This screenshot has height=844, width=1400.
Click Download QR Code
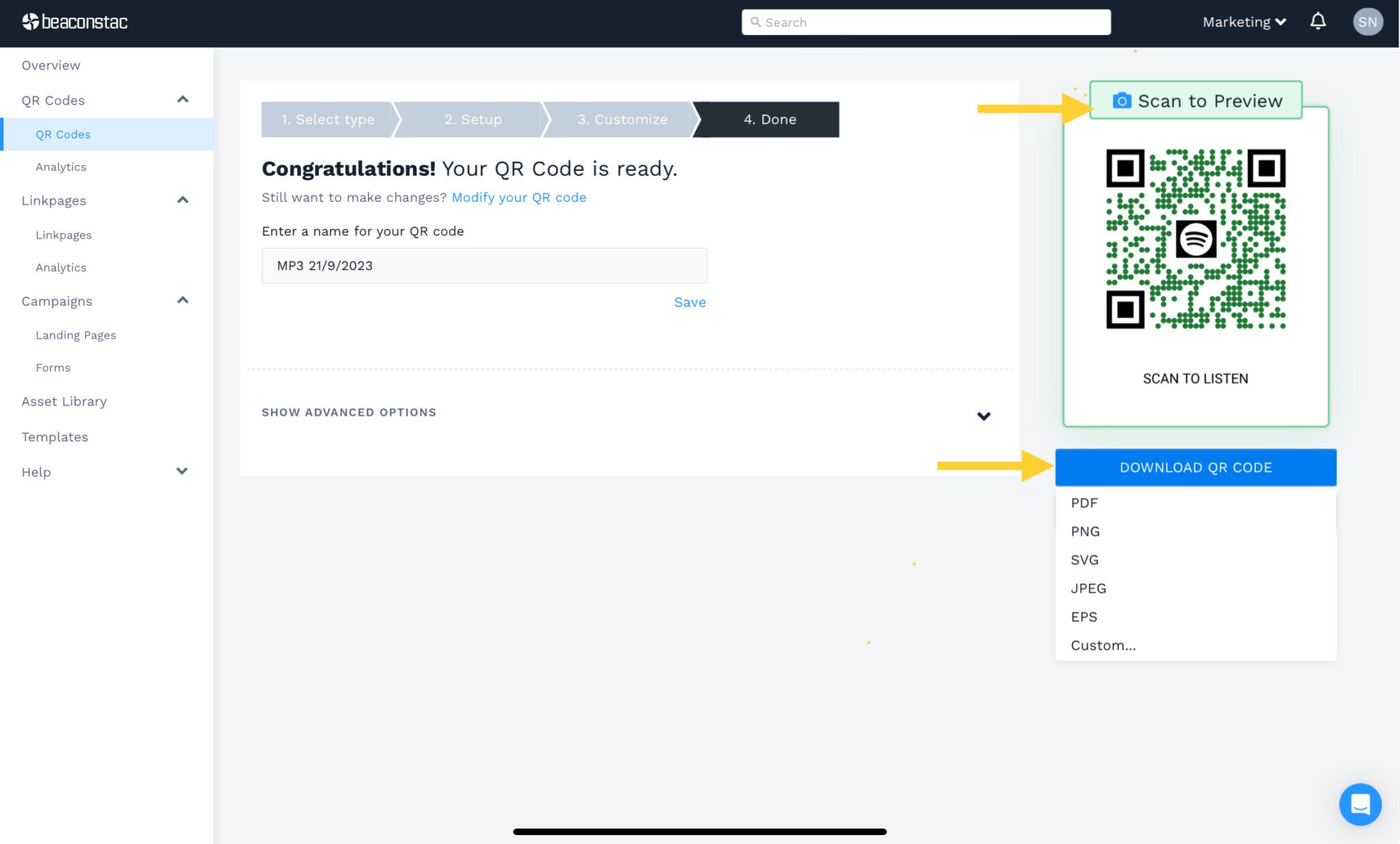1195,467
